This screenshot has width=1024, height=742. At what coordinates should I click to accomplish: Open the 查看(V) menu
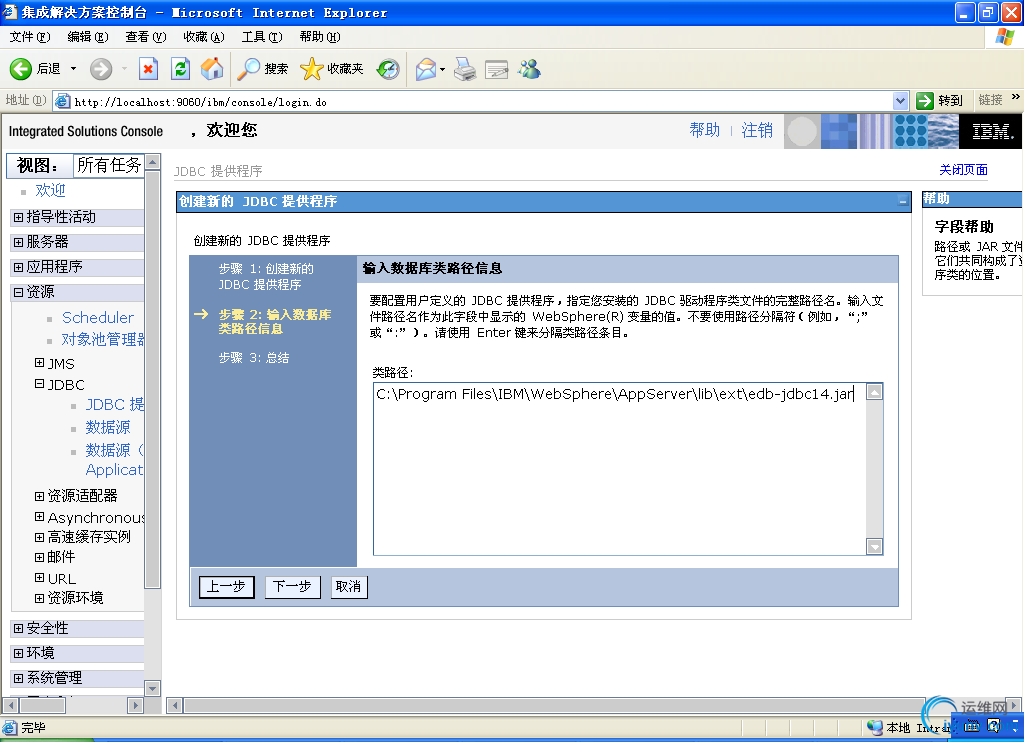click(x=146, y=37)
